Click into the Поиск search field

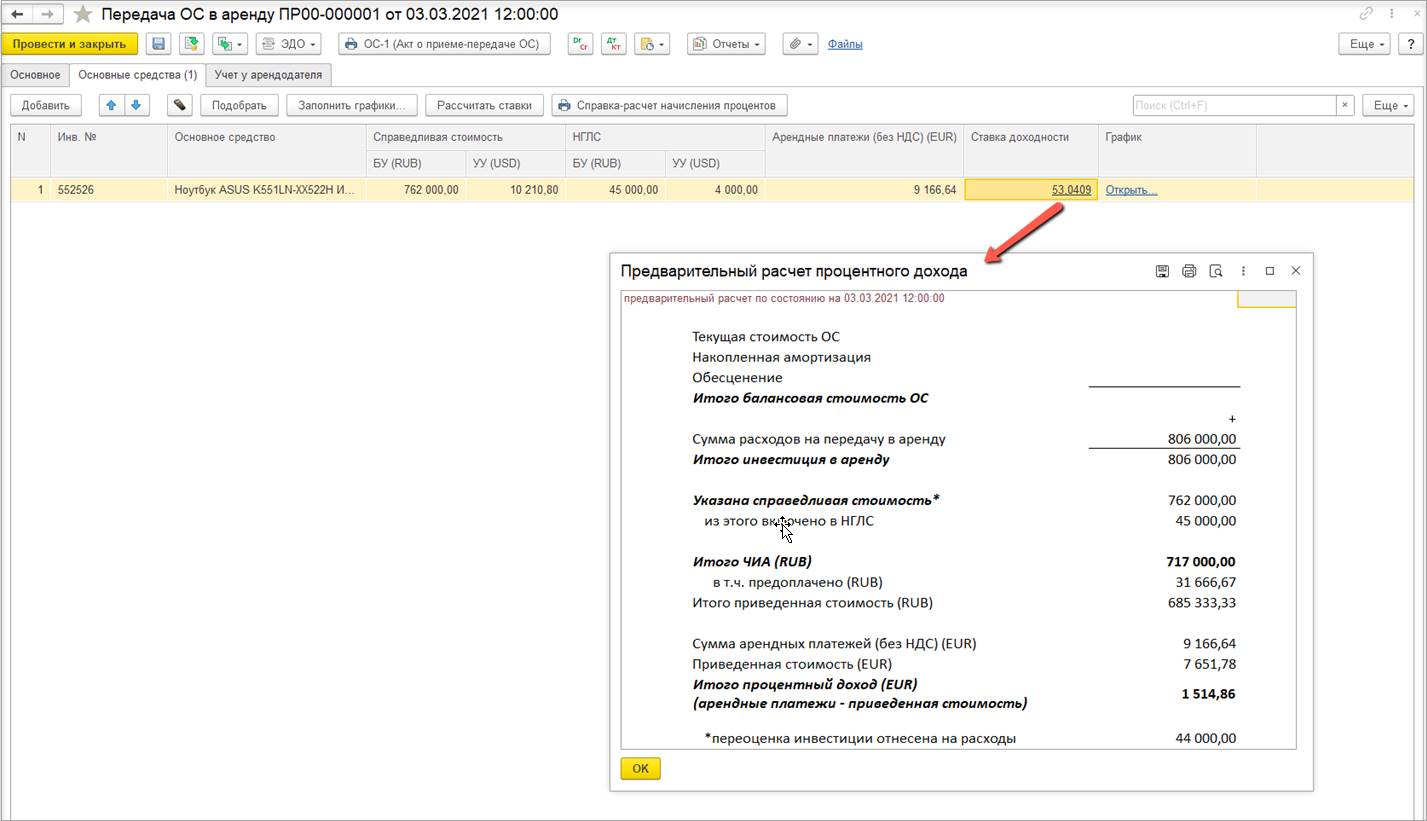tap(1234, 105)
